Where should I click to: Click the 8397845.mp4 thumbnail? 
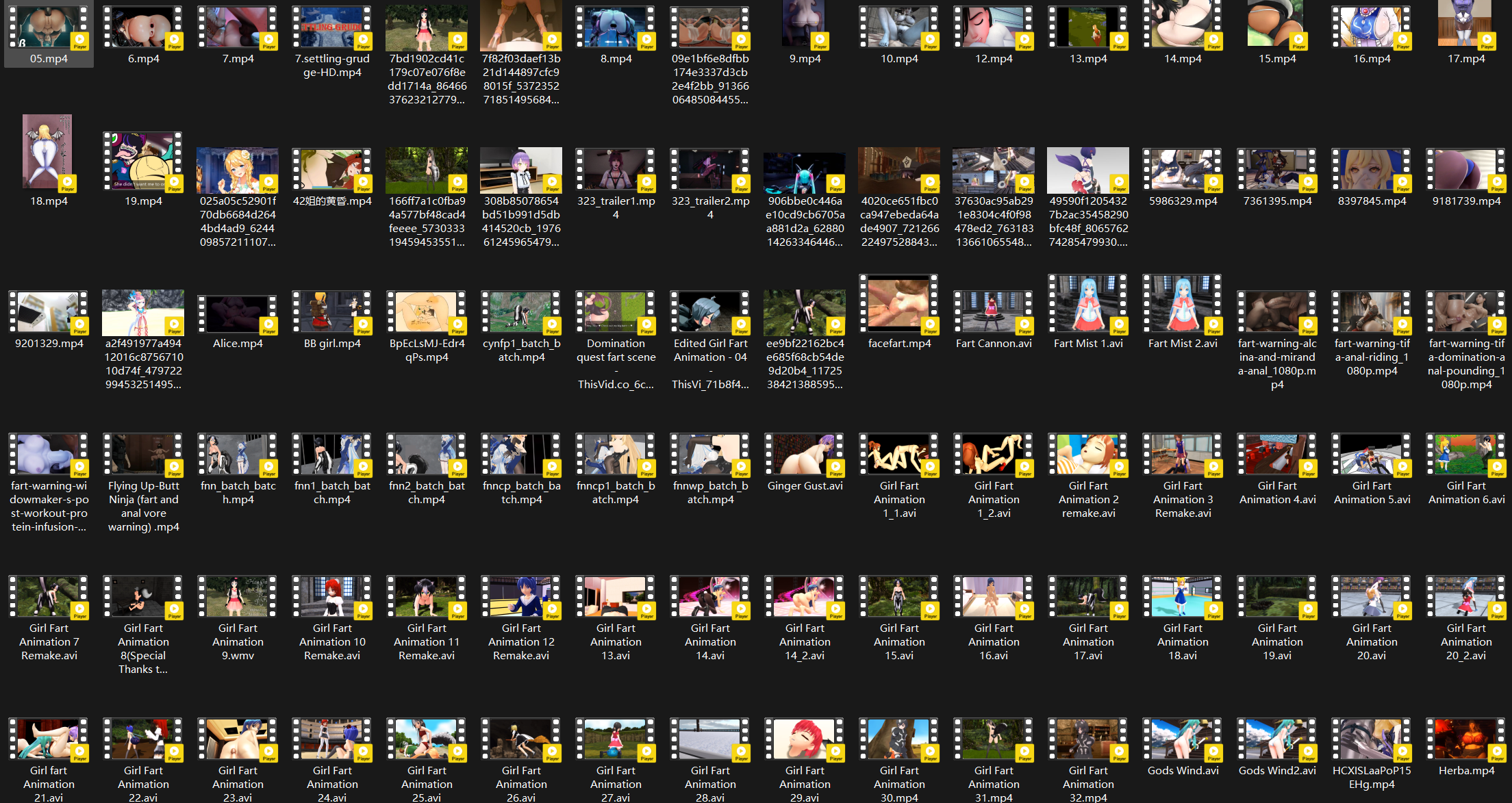tap(1372, 169)
